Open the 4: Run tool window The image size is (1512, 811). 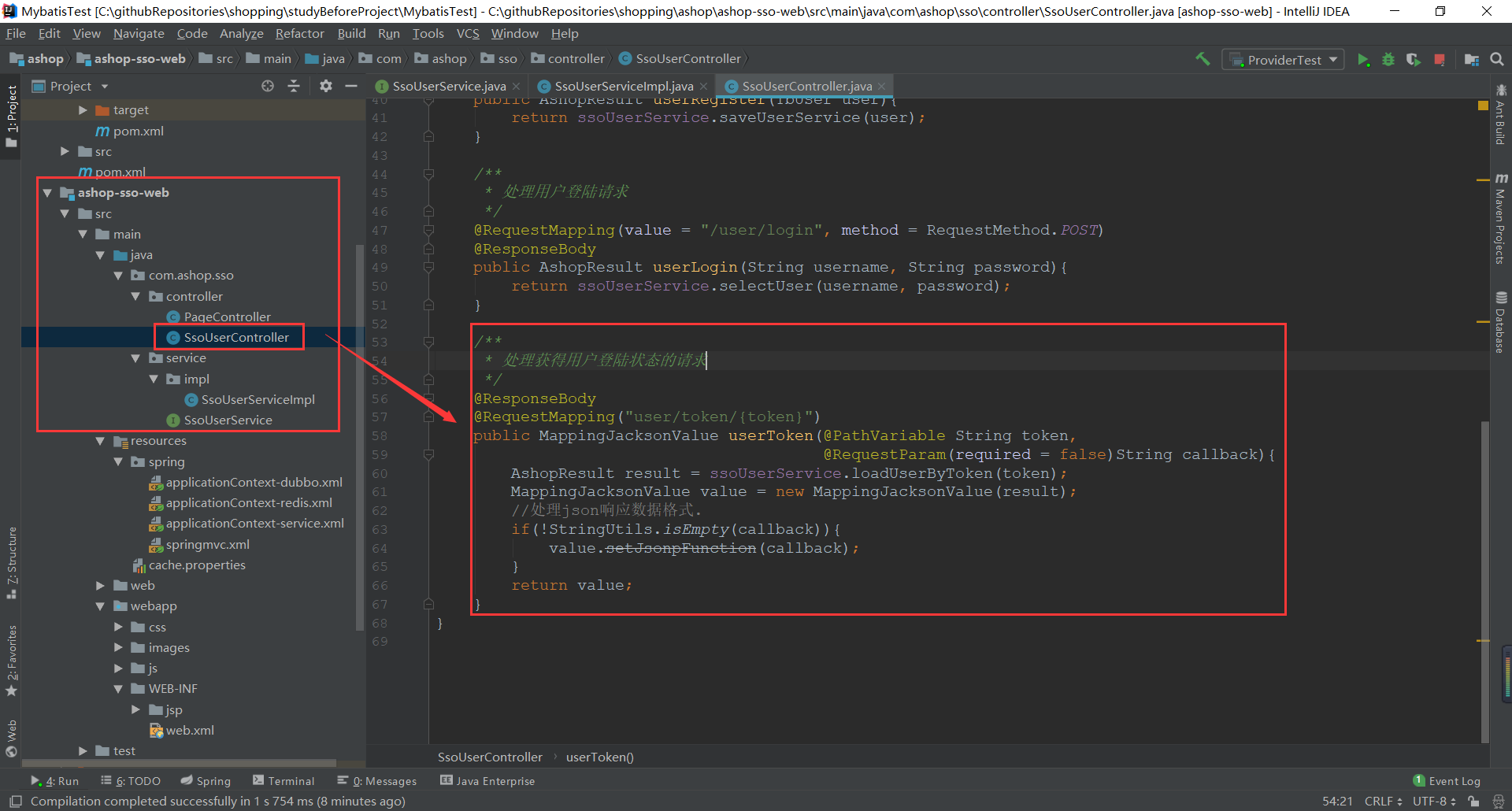click(x=55, y=781)
